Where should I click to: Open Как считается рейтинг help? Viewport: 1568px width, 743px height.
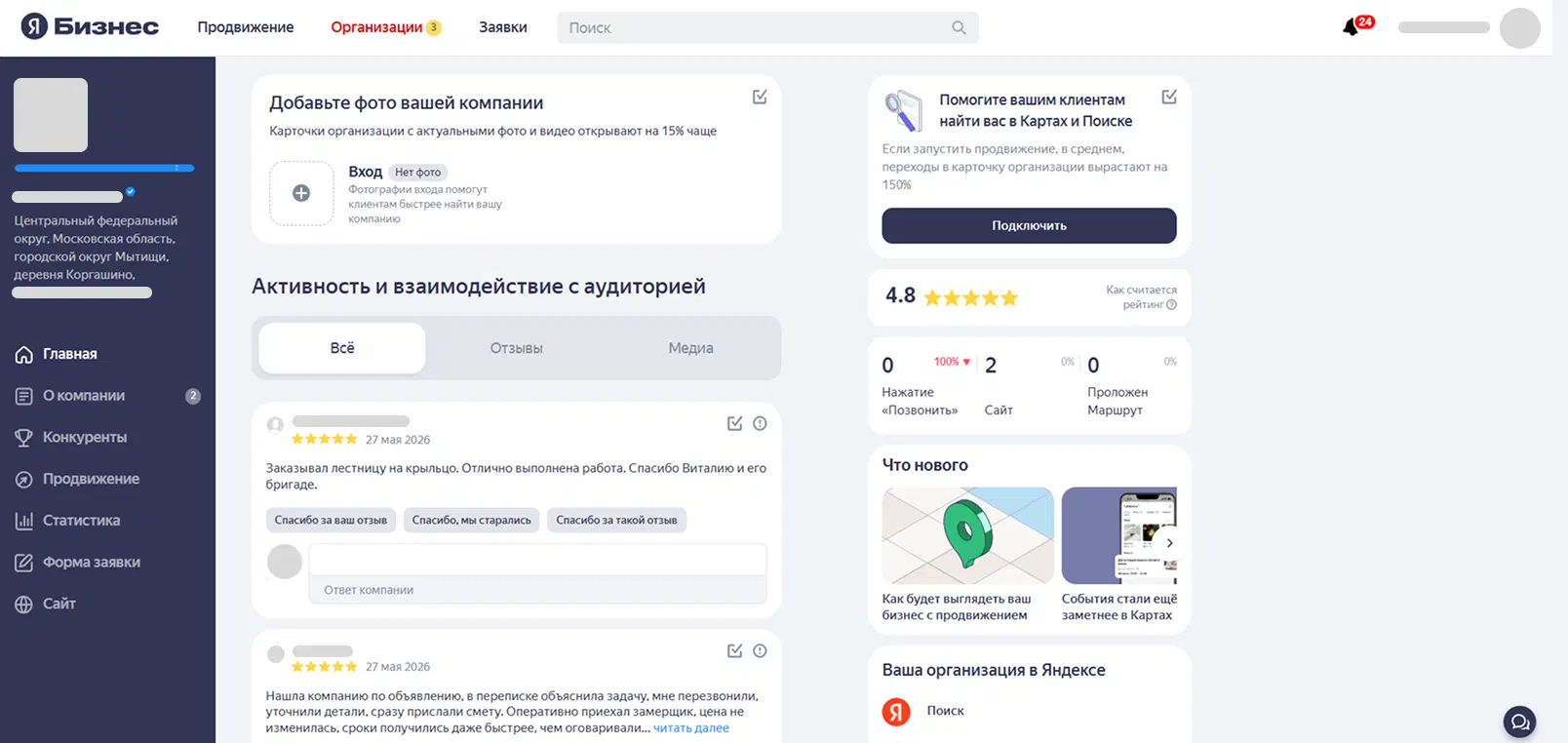click(1141, 297)
